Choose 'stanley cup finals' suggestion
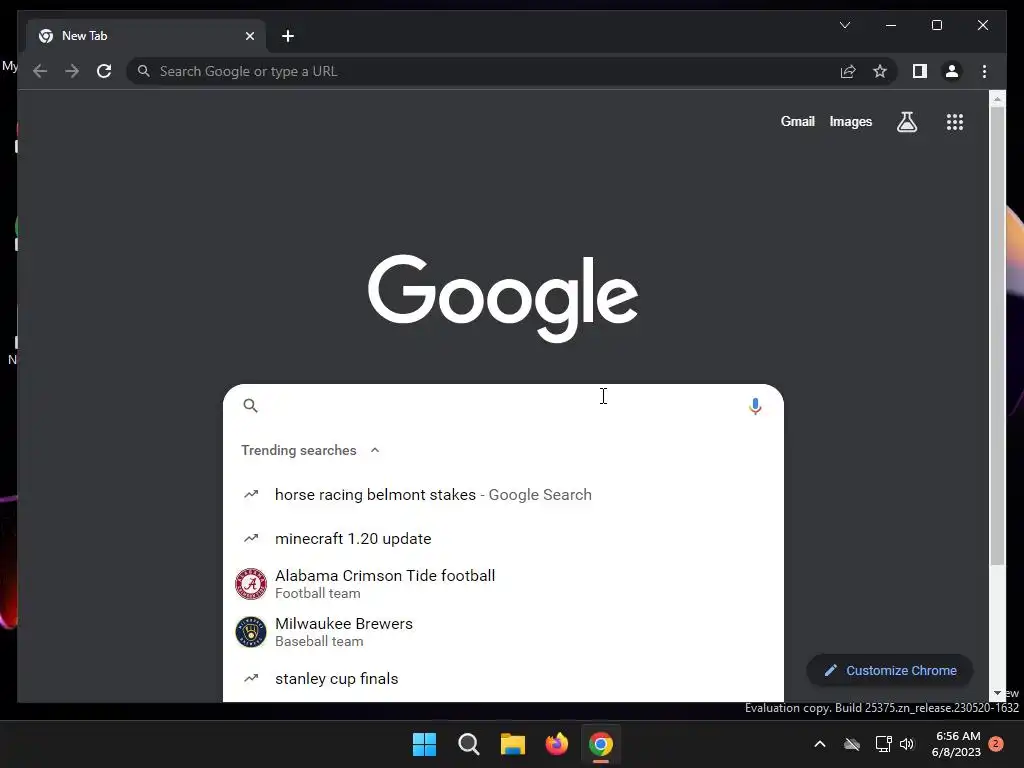1024x768 pixels. click(503, 679)
